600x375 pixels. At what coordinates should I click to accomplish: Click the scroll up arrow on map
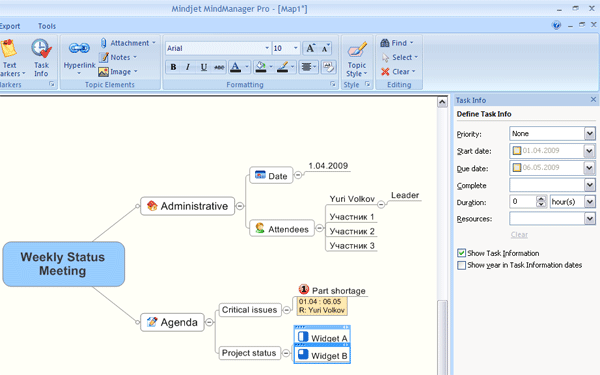click(x=442, y=102)
